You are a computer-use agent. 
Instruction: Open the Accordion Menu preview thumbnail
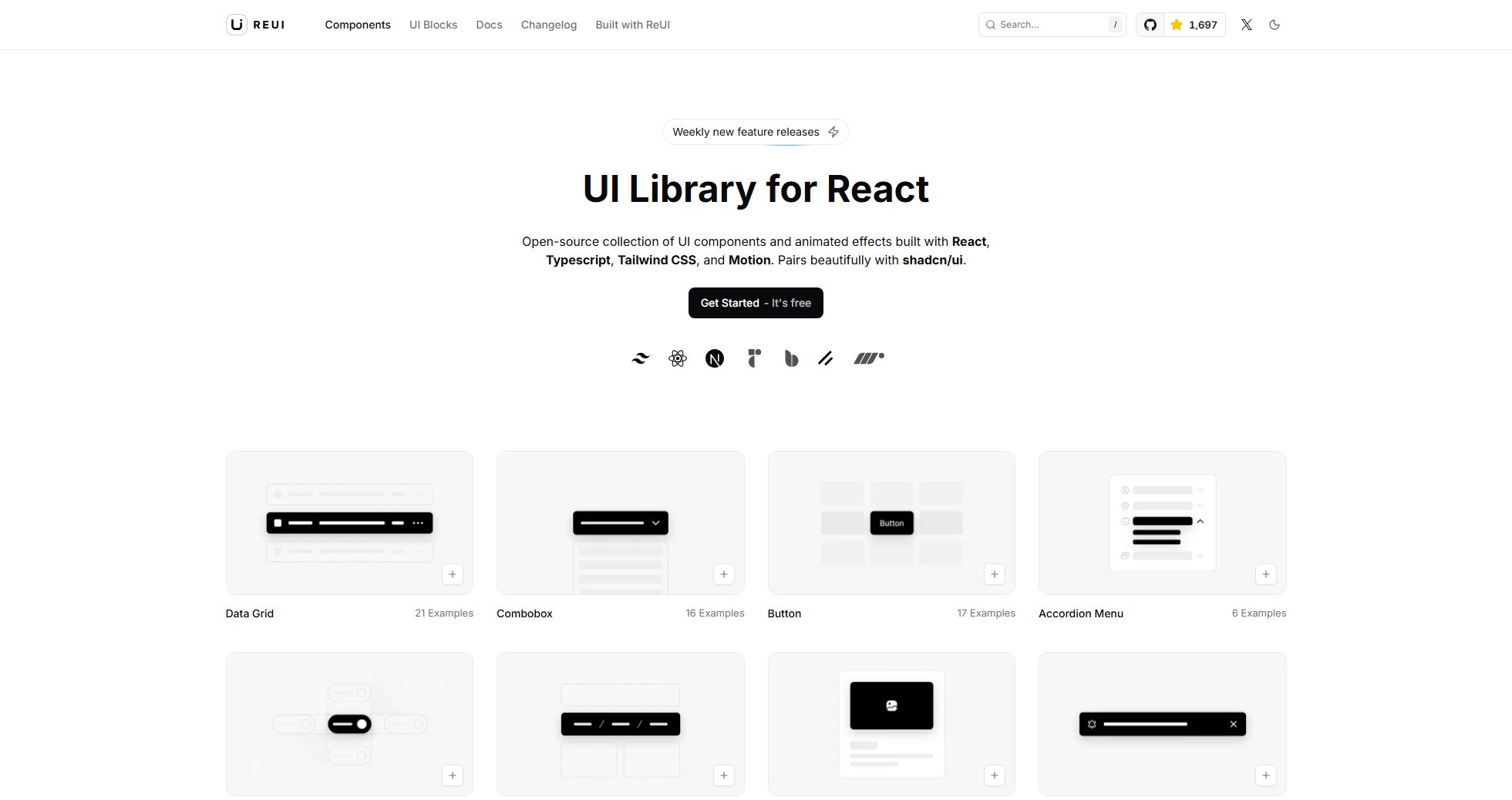pyautogui.click(x=1162, y=522)
